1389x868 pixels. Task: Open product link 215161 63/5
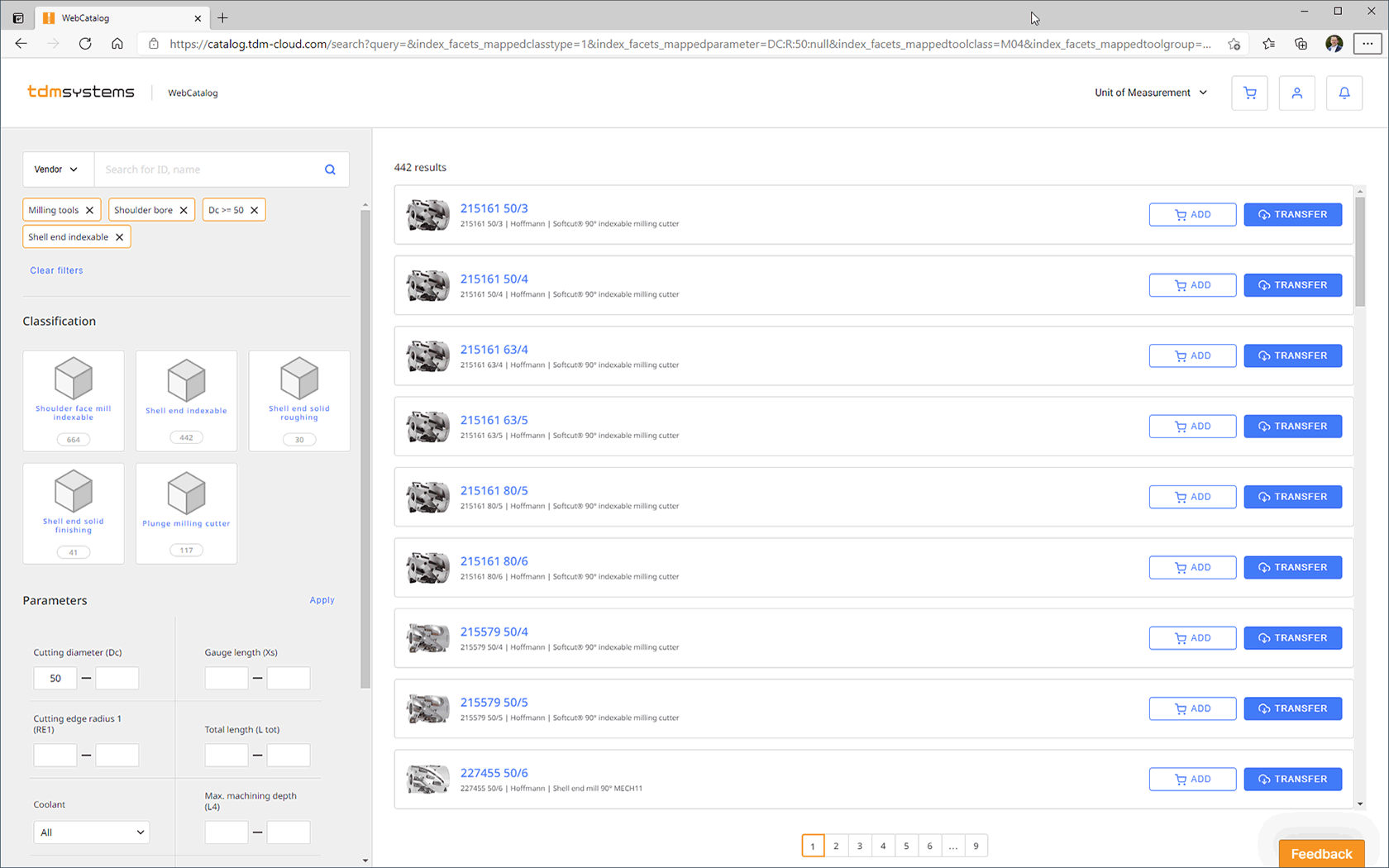pyautogui.click(x=494, y=420)
